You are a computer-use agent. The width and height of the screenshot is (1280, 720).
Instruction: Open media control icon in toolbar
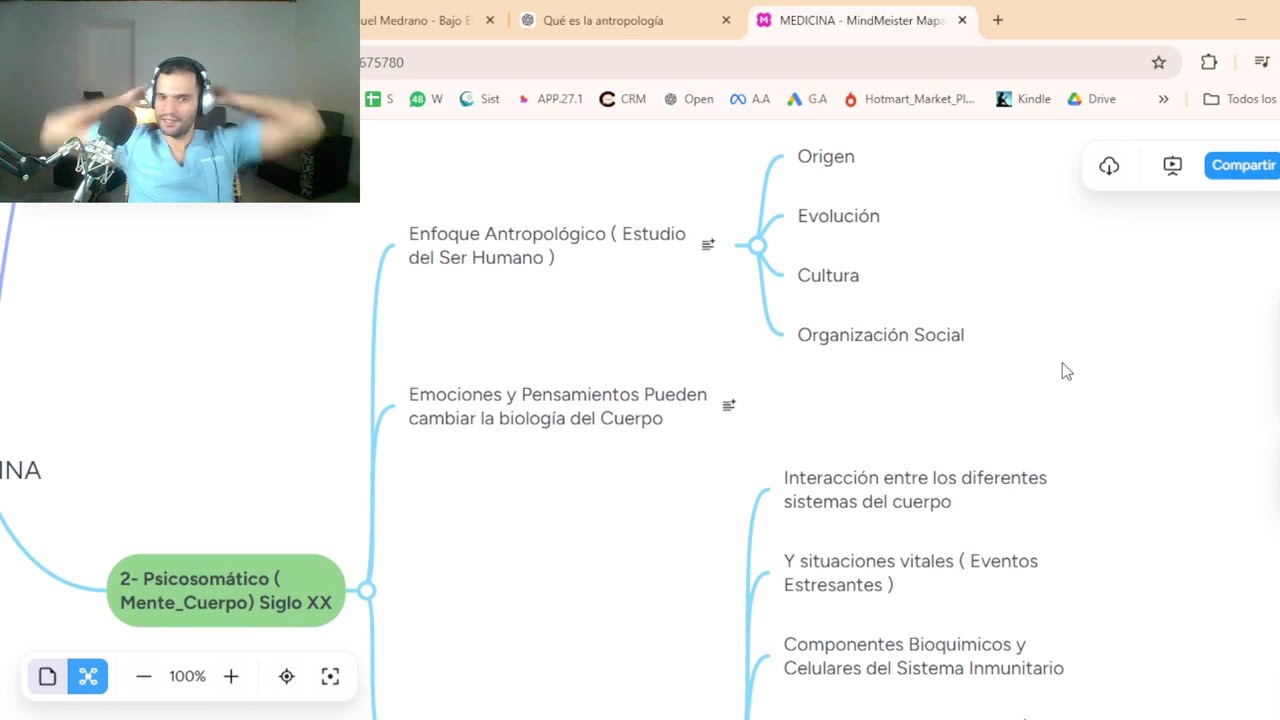(1262, 62)
